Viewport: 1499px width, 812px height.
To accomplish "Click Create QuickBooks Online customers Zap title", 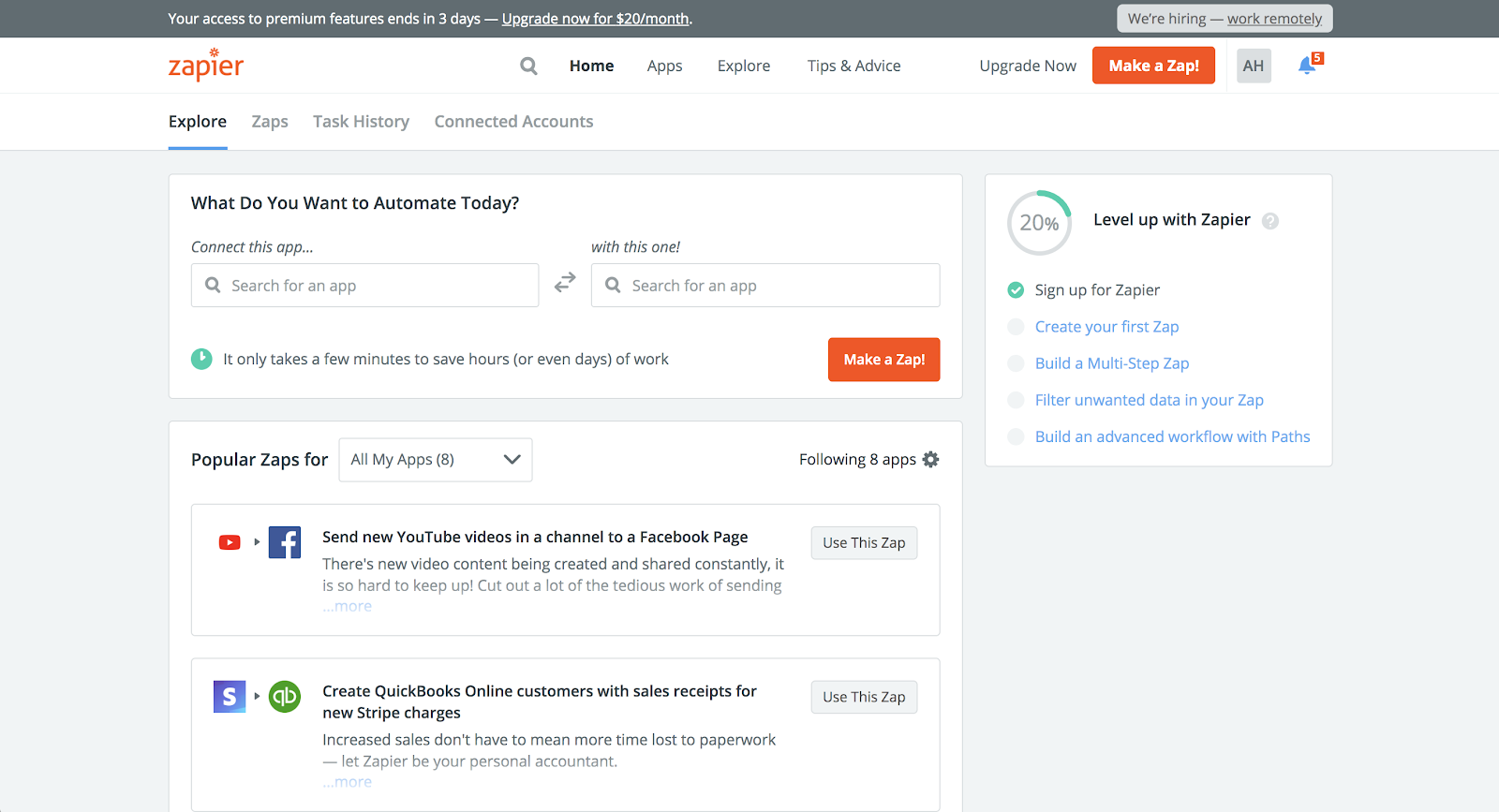I will tap(540, 701).
